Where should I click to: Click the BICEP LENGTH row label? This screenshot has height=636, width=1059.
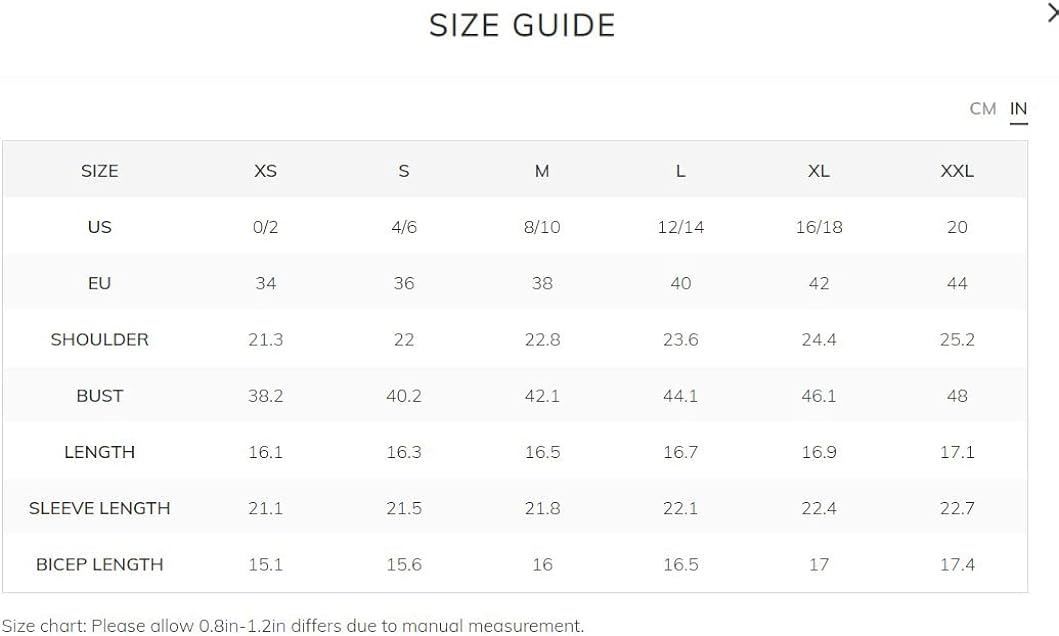pyautogui.click(x=99, y=564)
